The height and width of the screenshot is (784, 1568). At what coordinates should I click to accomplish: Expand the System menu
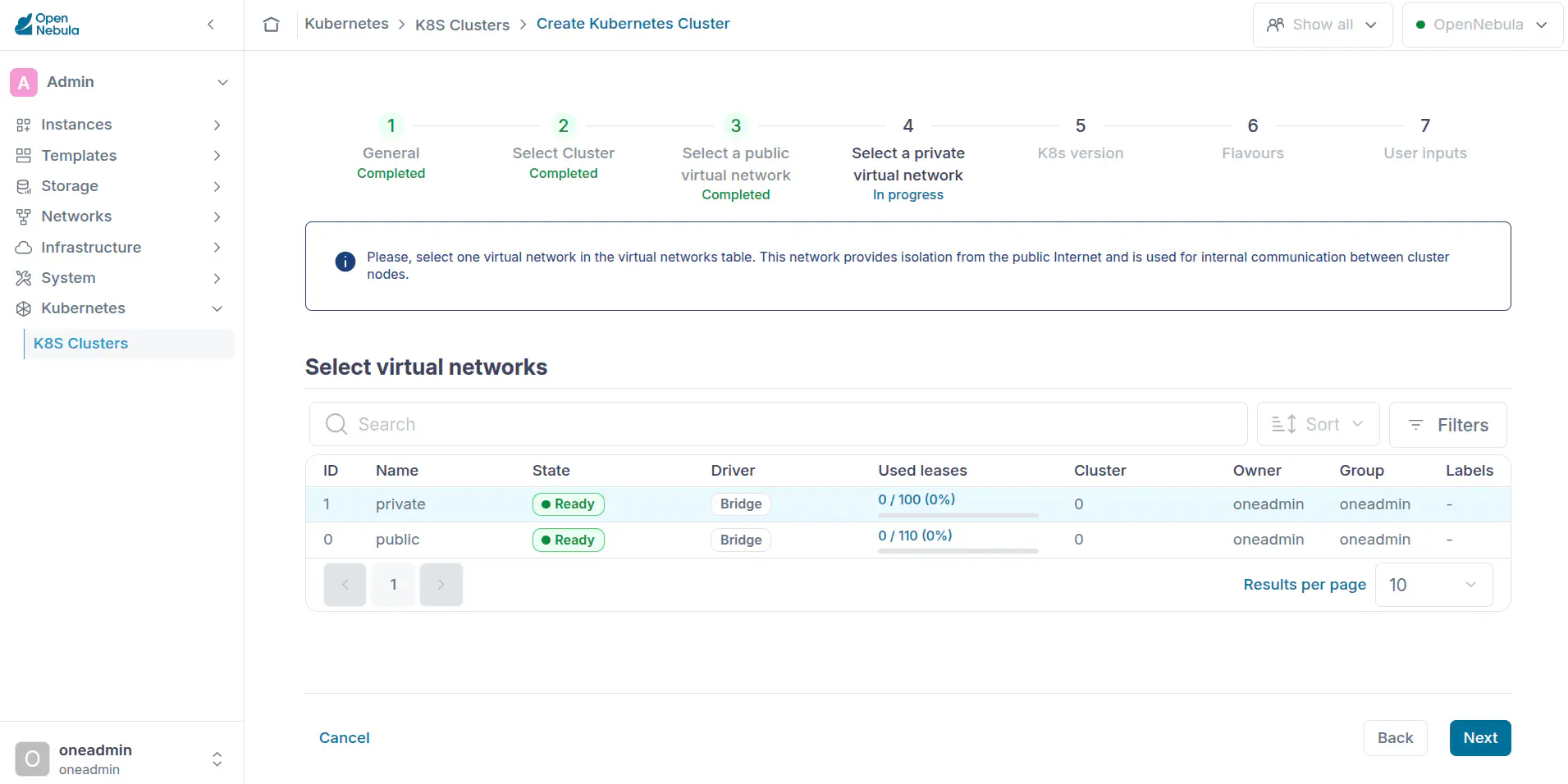(x=217, y=278)
